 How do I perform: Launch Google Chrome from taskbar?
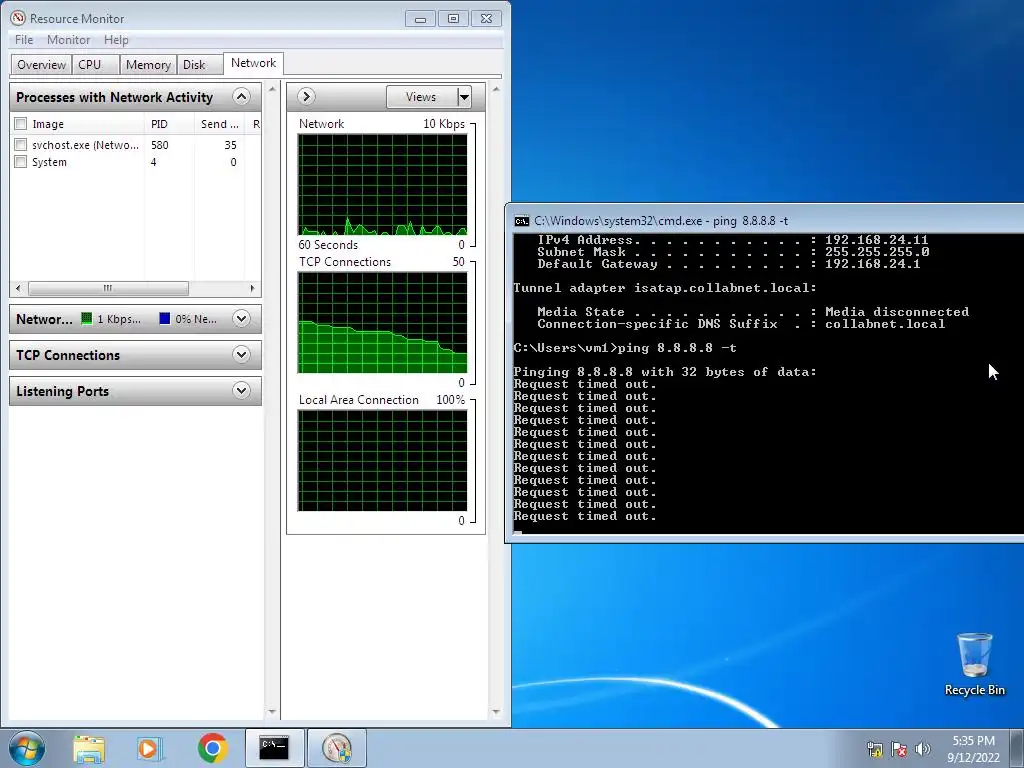[212, 748]
